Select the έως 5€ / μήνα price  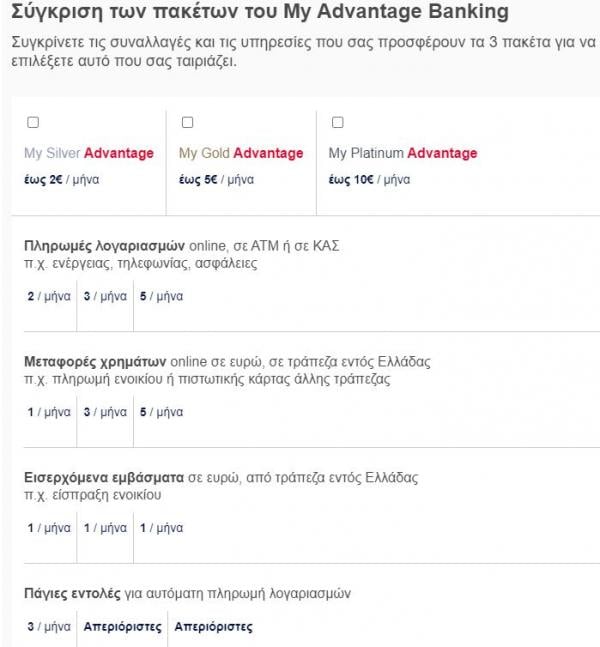coord(216,179)
